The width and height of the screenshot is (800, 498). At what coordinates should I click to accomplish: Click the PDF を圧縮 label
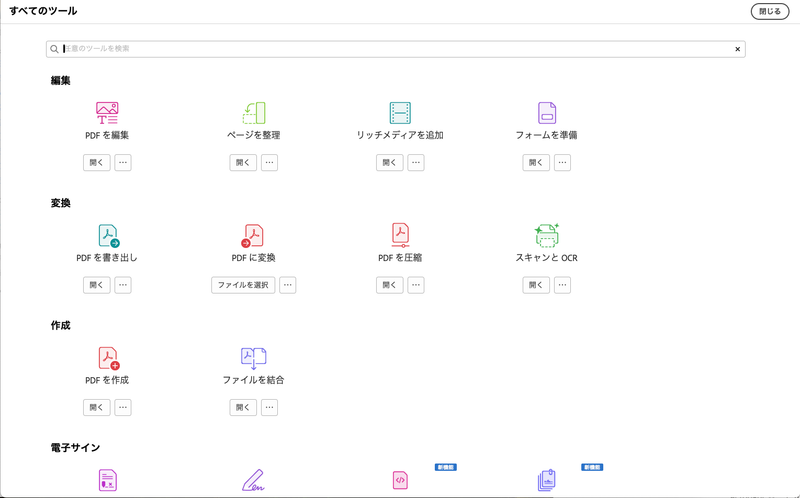400,258
